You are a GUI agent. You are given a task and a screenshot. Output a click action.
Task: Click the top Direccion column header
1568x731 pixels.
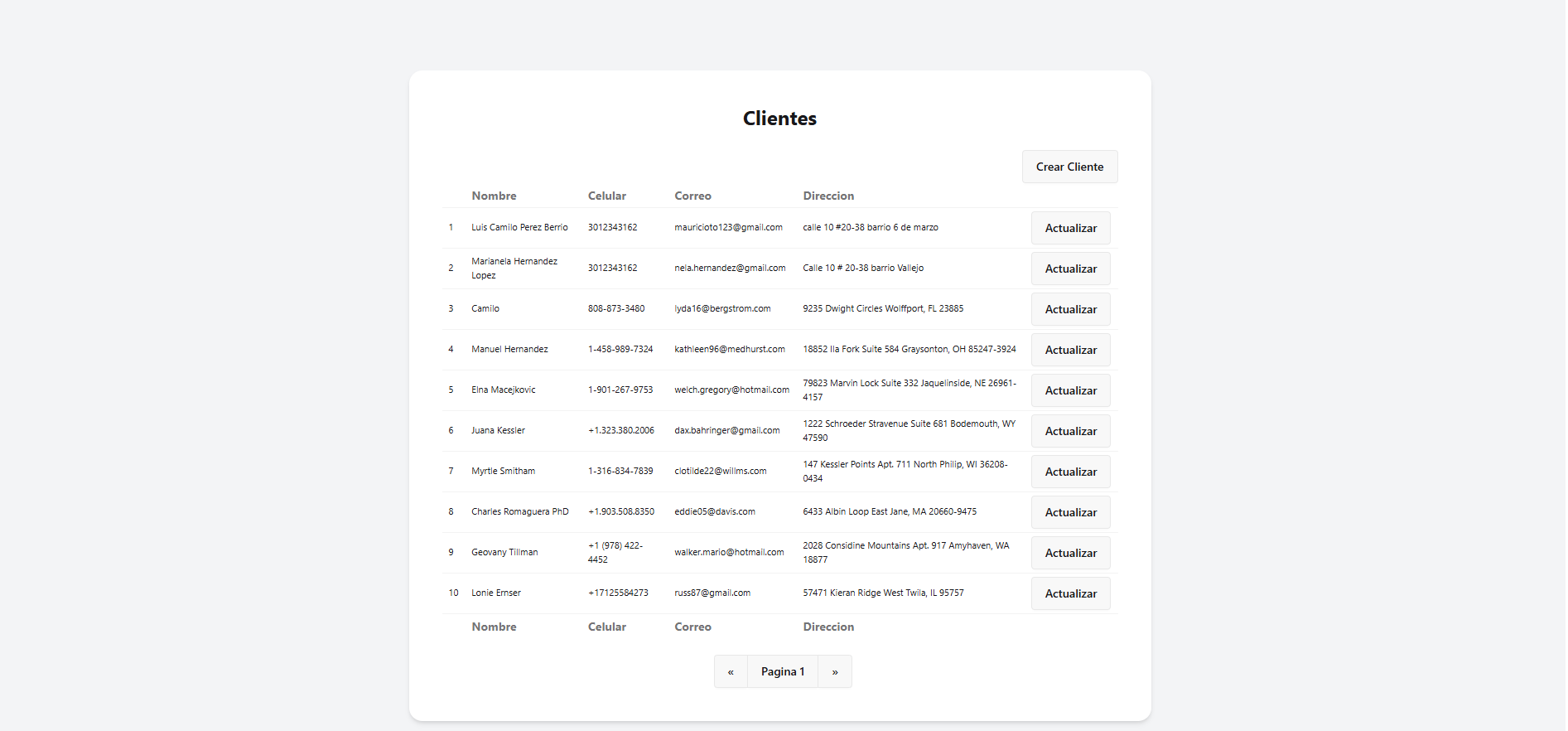tap(827, 196)
